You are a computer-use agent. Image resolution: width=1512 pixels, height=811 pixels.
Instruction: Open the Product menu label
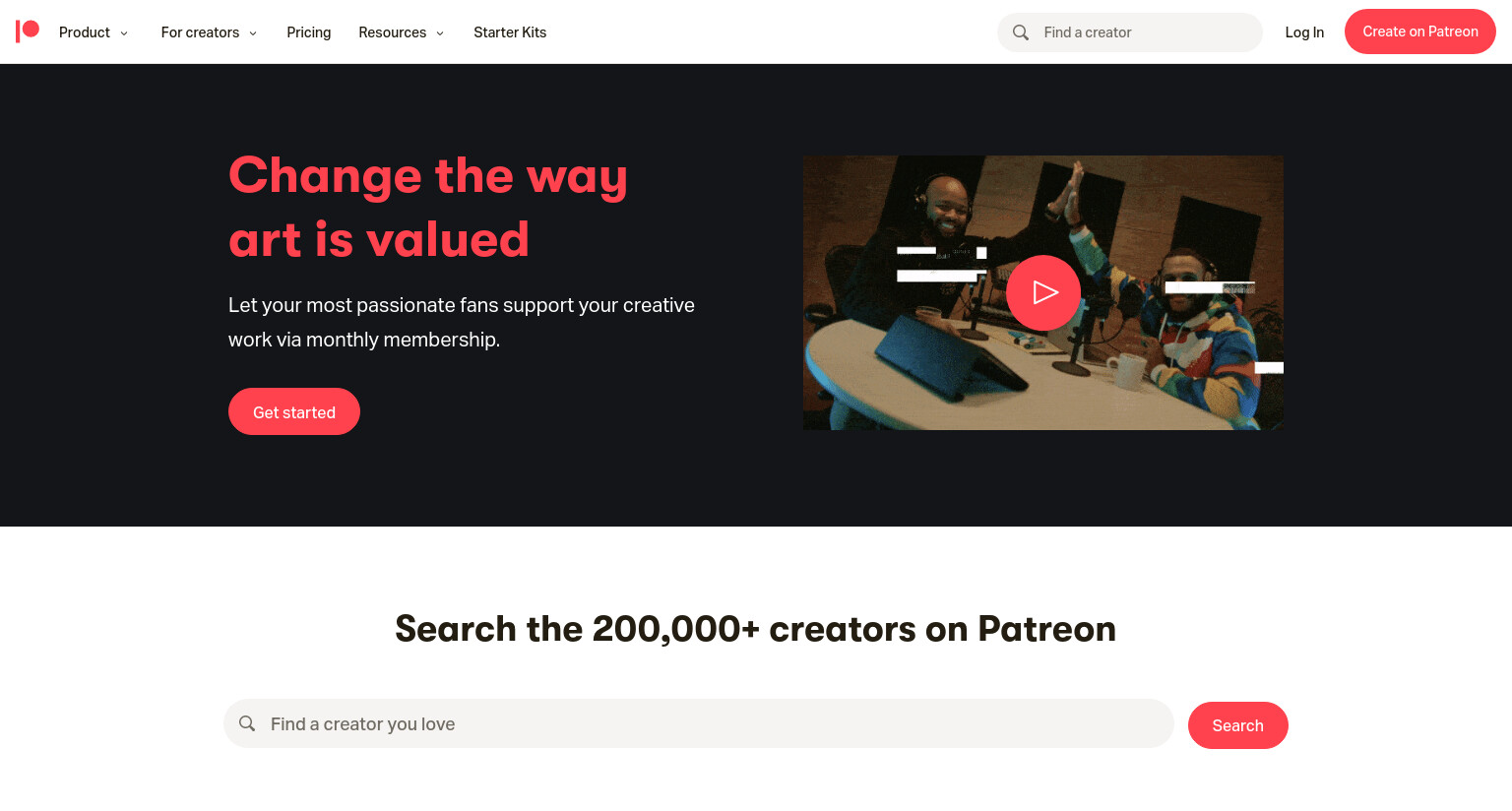[x=85, y=32]
